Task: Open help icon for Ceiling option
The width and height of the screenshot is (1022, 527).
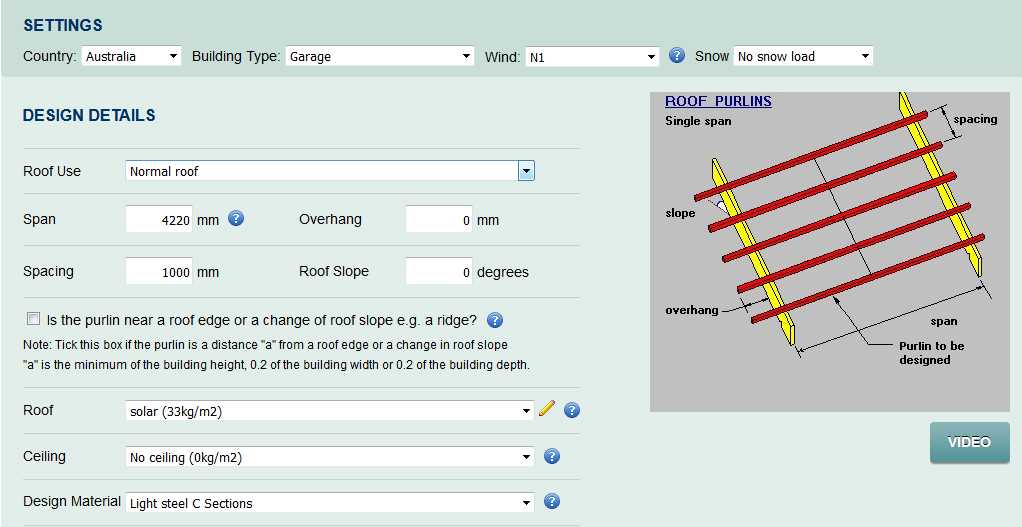Action: (552, 456)
